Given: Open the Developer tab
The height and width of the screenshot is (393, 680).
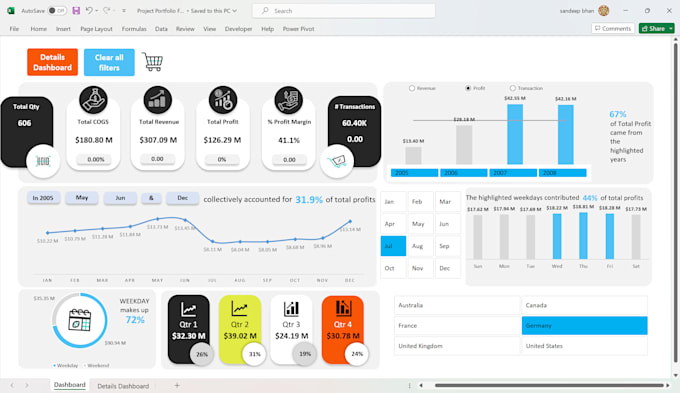Looking at the screenshot, I should tap(238, 29).
